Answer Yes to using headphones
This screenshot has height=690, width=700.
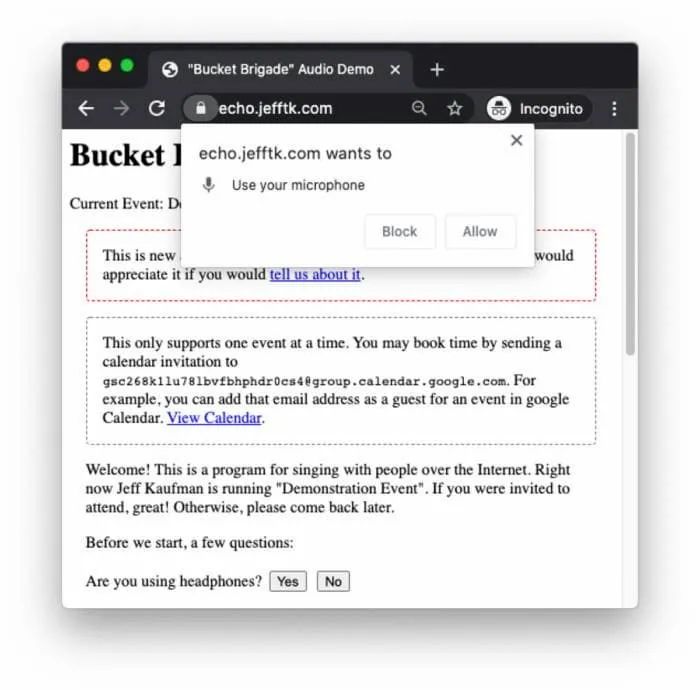coord(288,582)
